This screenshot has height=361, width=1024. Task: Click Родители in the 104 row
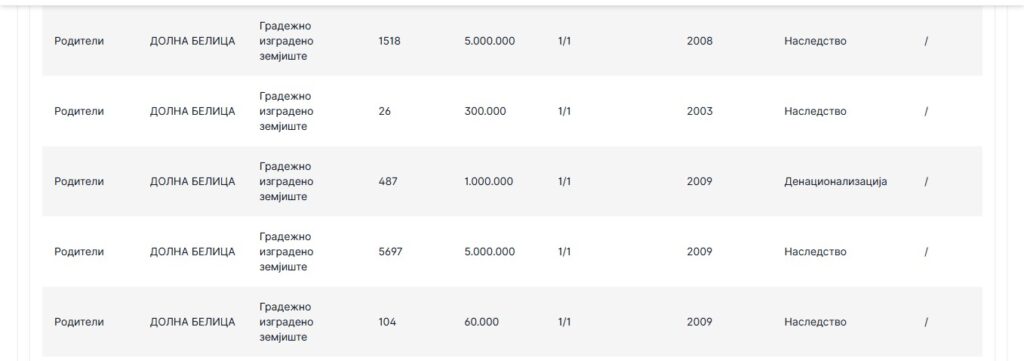pos(79,322)
